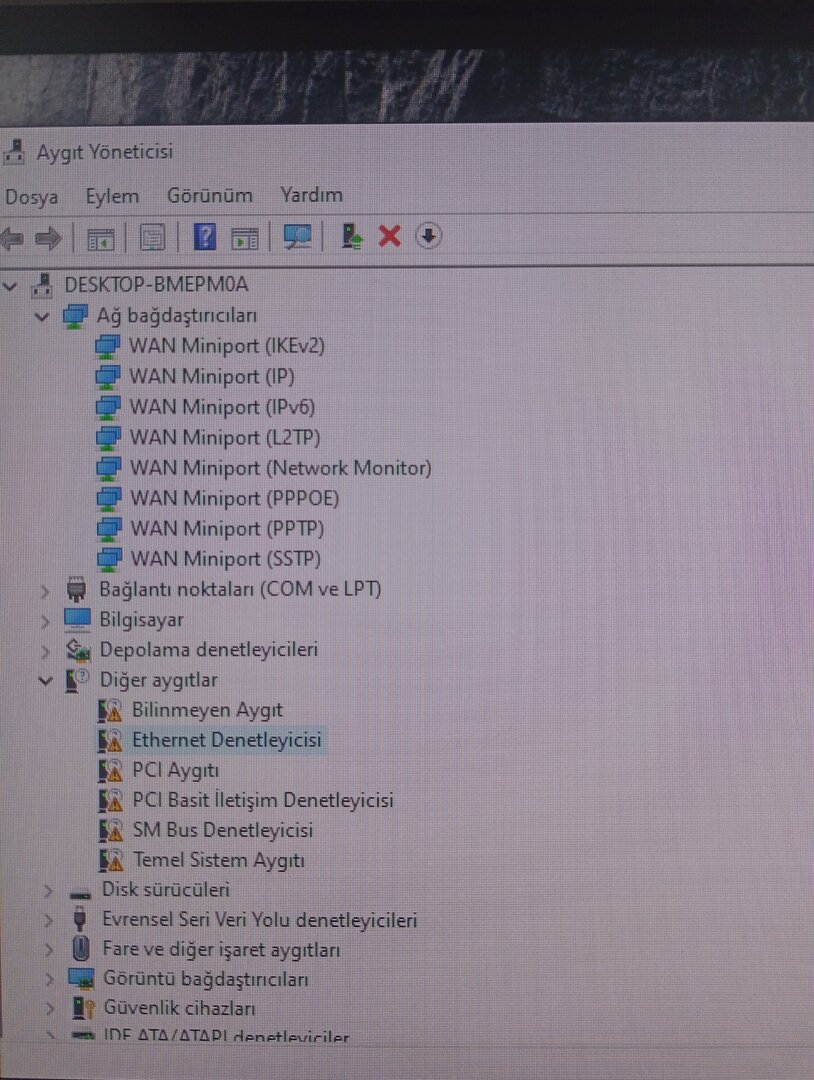The width and height of the screenshot is (814, 1080).
Task: Click the Aygıt Yöneticisi title bar icon
Action: (14, 153)
